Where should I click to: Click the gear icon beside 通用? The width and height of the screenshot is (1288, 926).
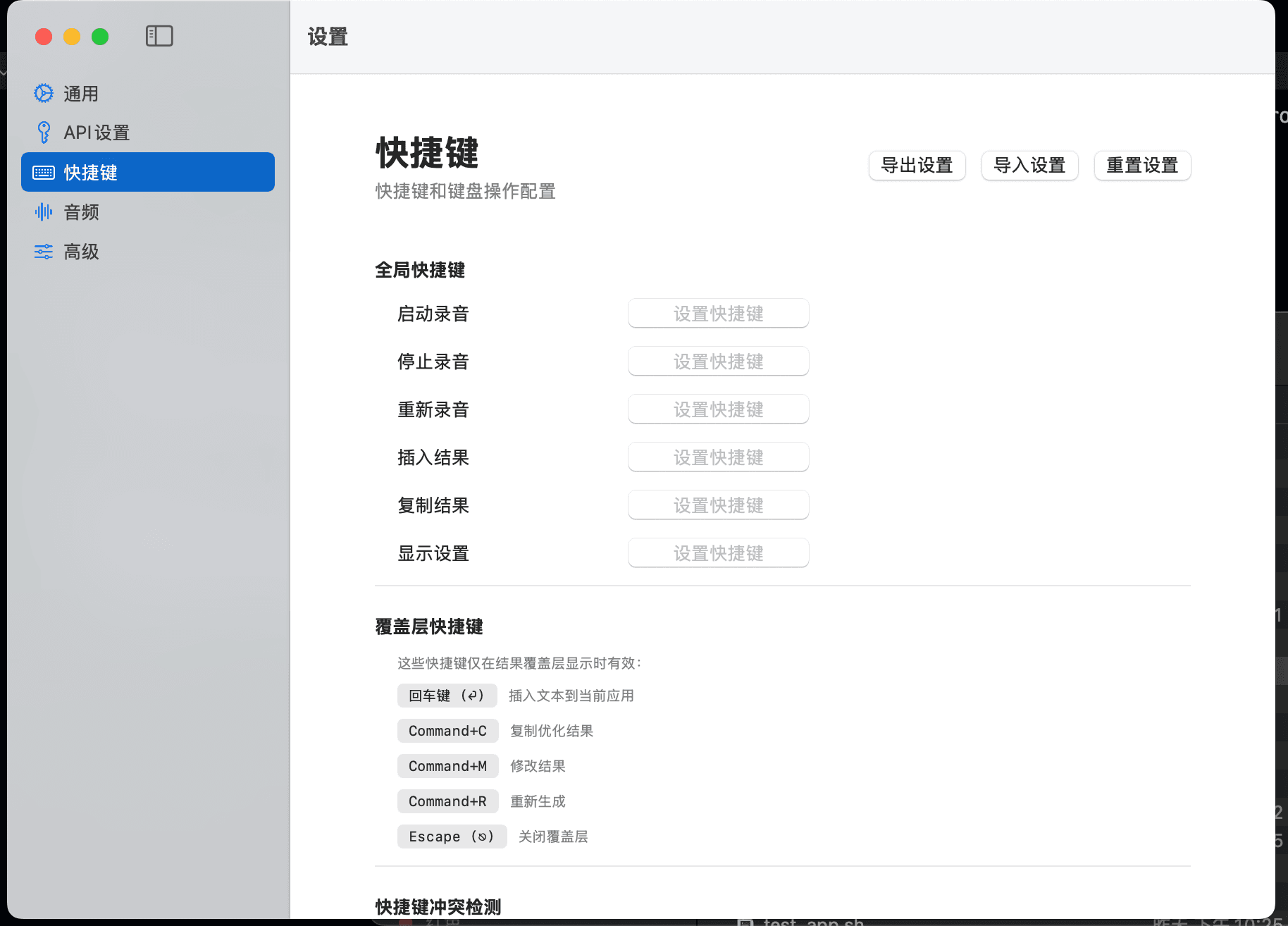point(44,93)
